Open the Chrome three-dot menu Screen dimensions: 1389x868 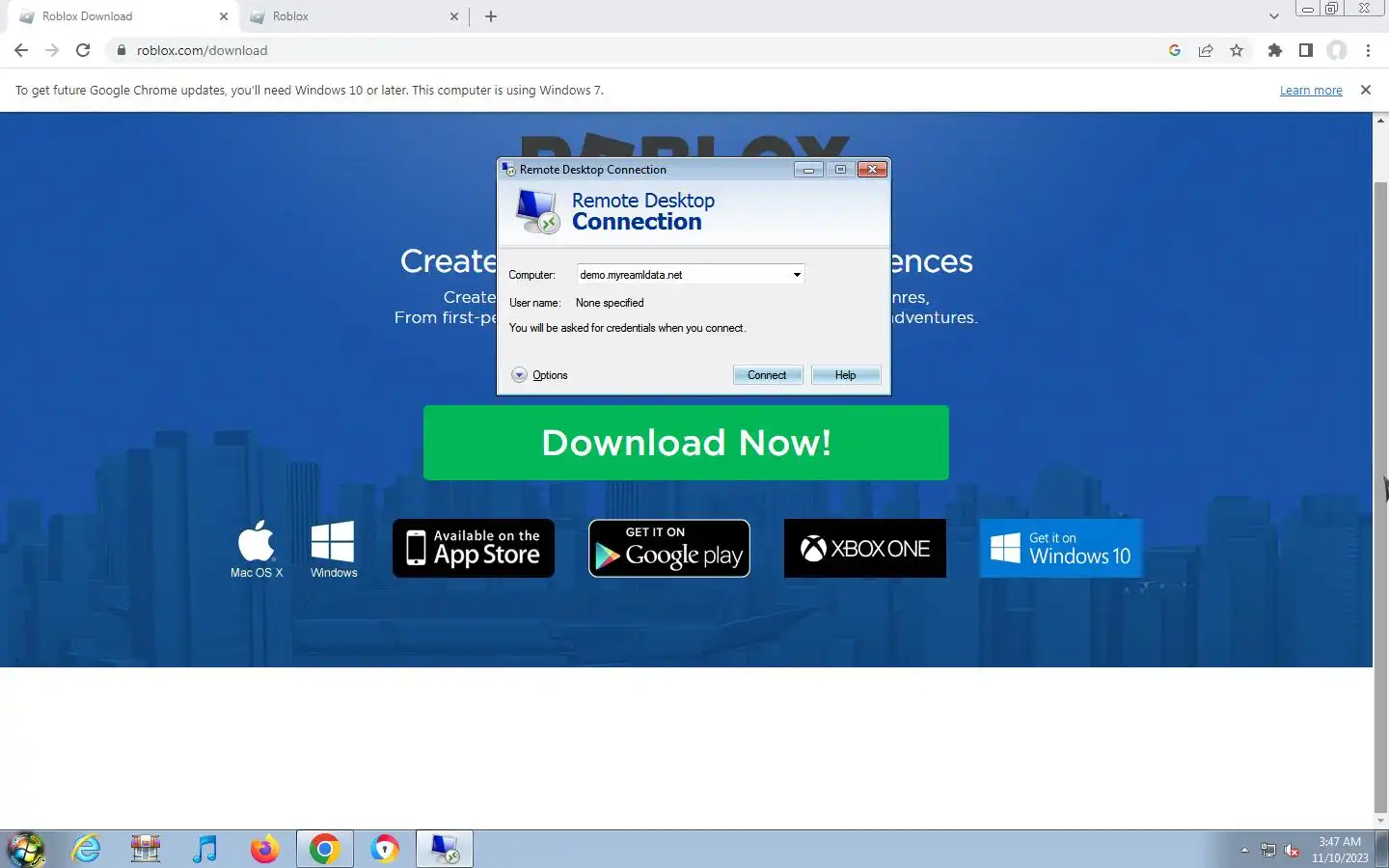click(x=1368, y=50)
